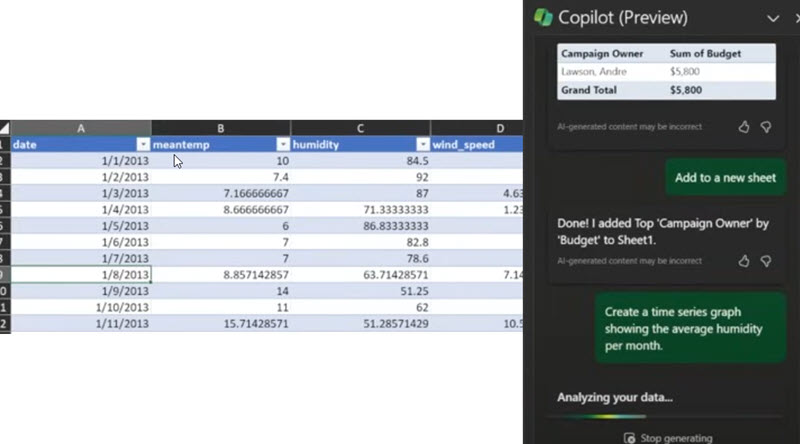Click the 'Campaign Owner' column header in Copilot
800x444 pixels.
(602, 54)
